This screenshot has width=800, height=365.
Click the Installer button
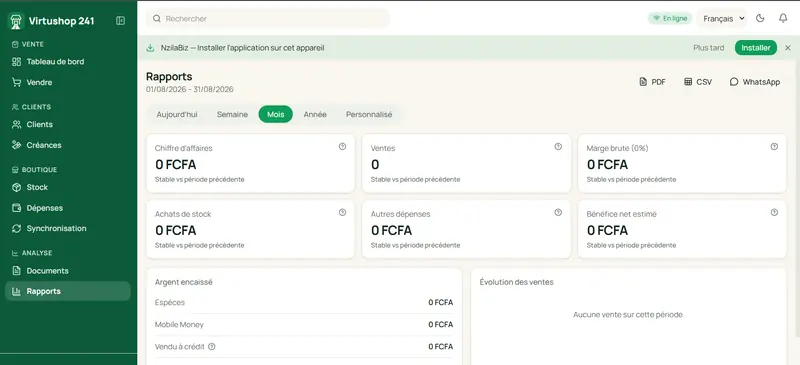[756, 48]
